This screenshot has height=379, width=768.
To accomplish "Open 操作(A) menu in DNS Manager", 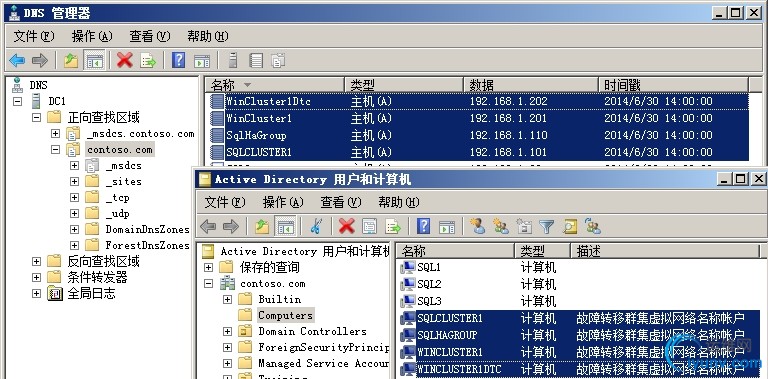I will [x=92, y=36].
